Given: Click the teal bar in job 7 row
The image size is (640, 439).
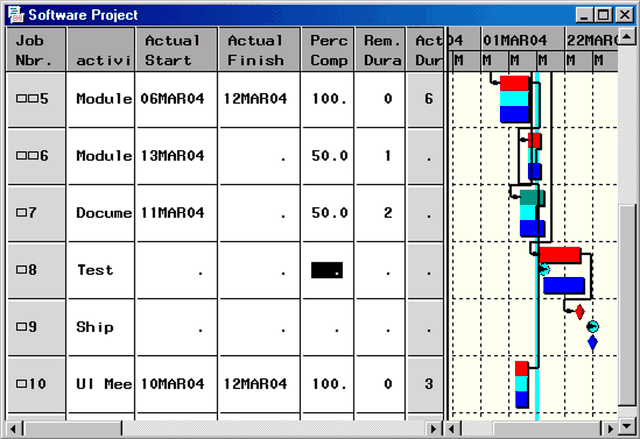Looking at the screenshot, I should pos(530,197).
